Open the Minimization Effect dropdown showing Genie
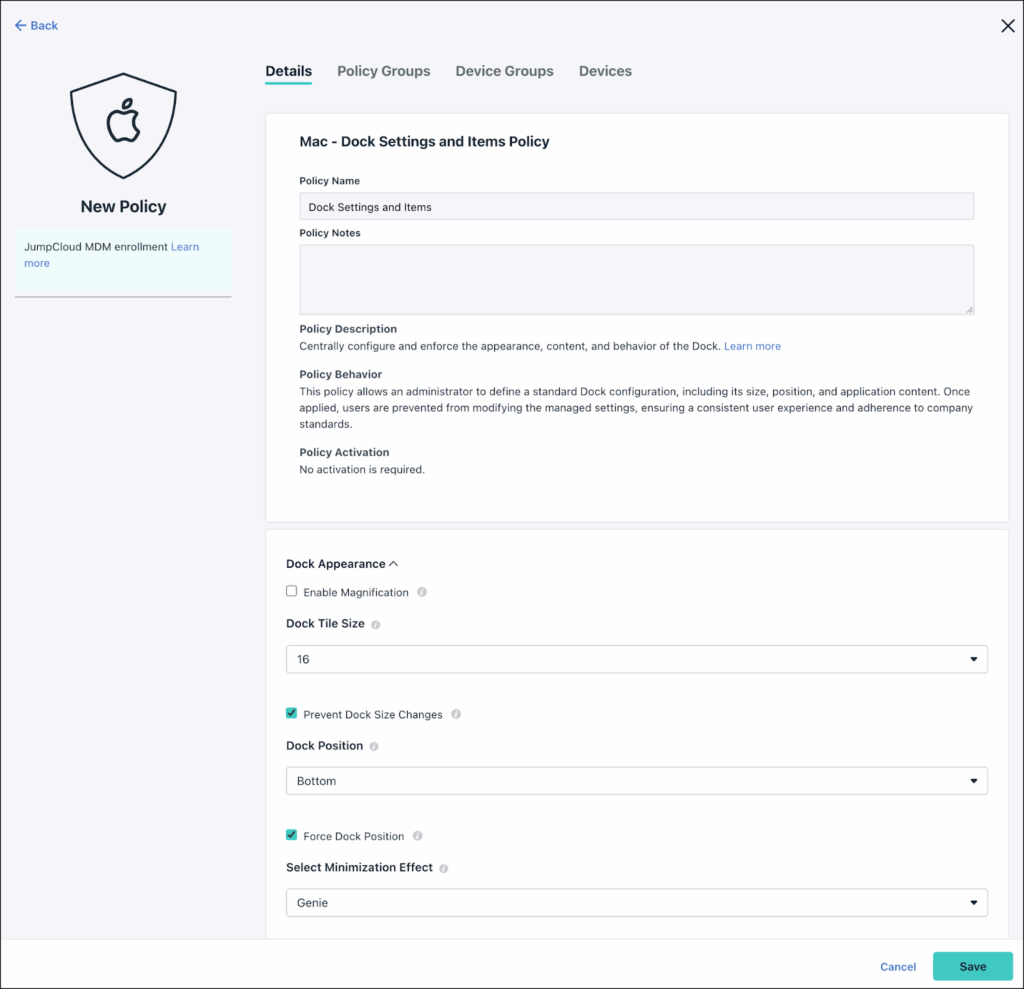1024x989 pixels. (x=636, y=903)
